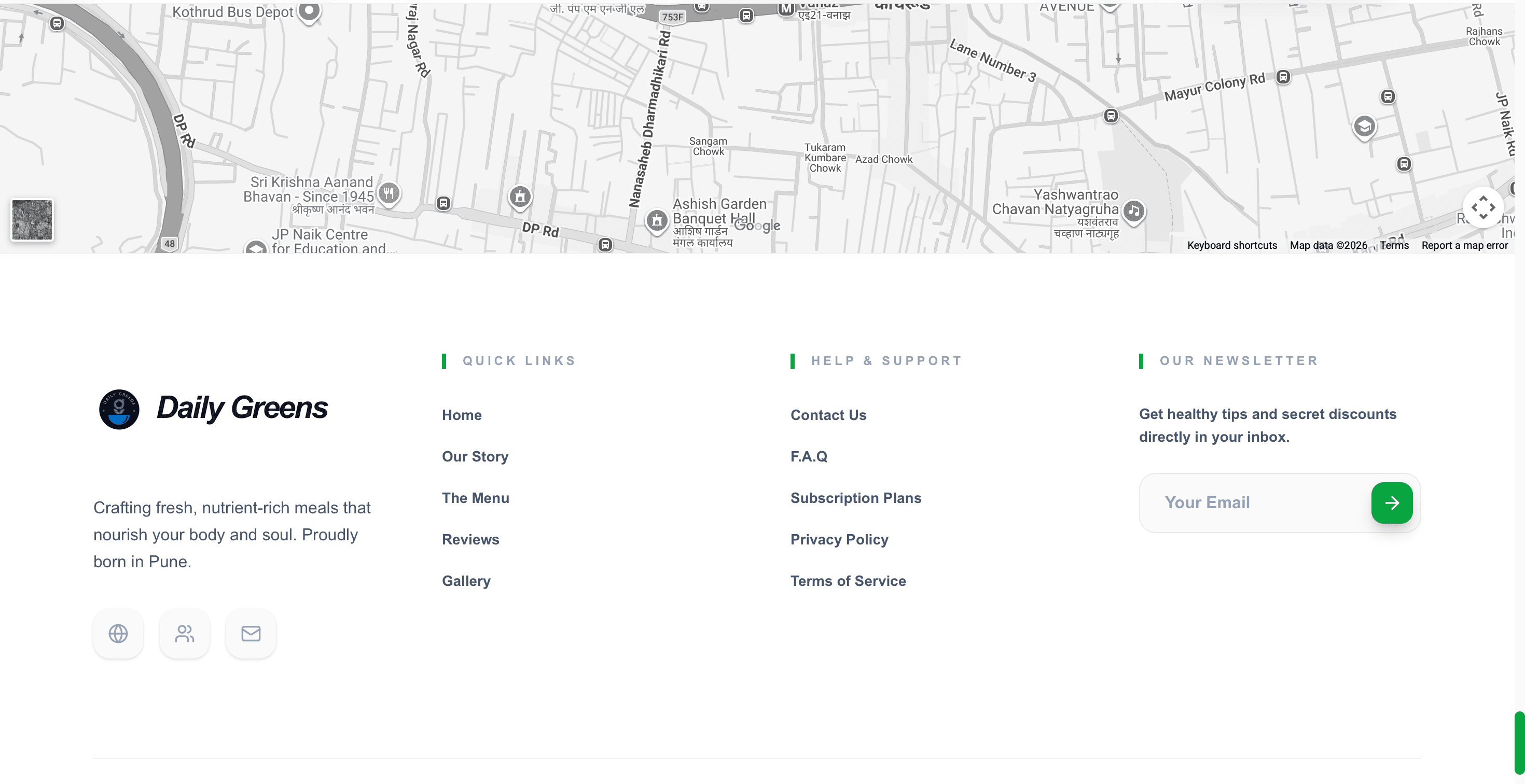Select Ashish Garden Banquet Hall map marker

click(657, 221)
